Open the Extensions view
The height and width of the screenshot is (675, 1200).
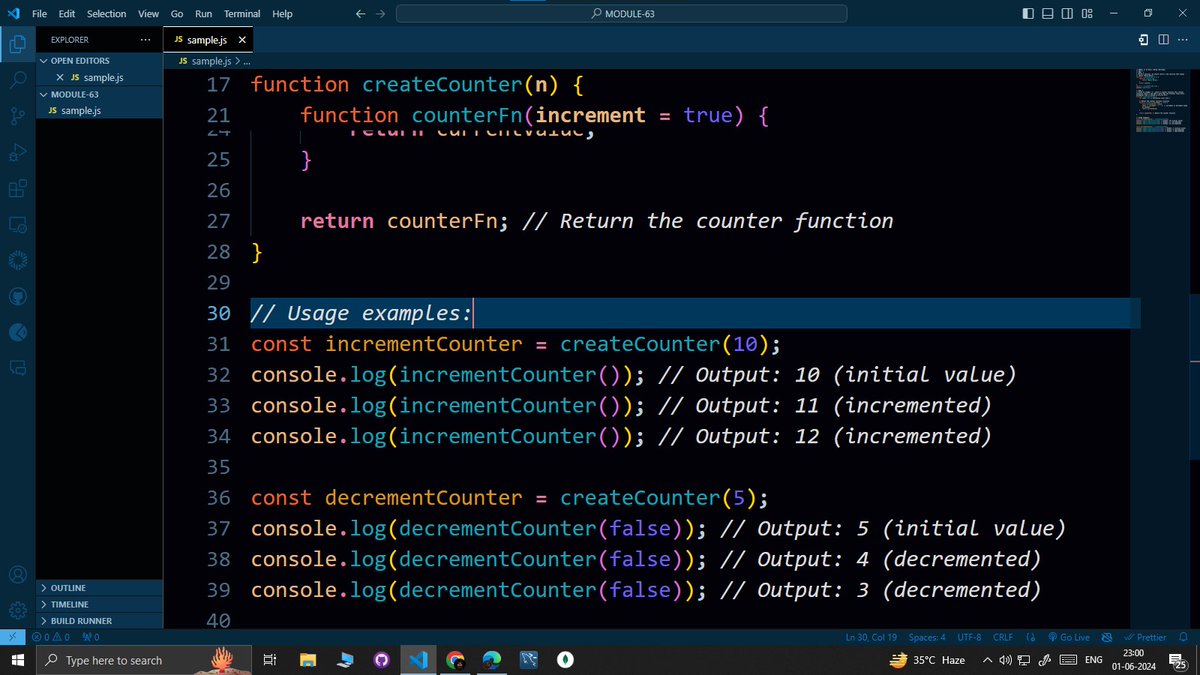click(x=17, y=188)
